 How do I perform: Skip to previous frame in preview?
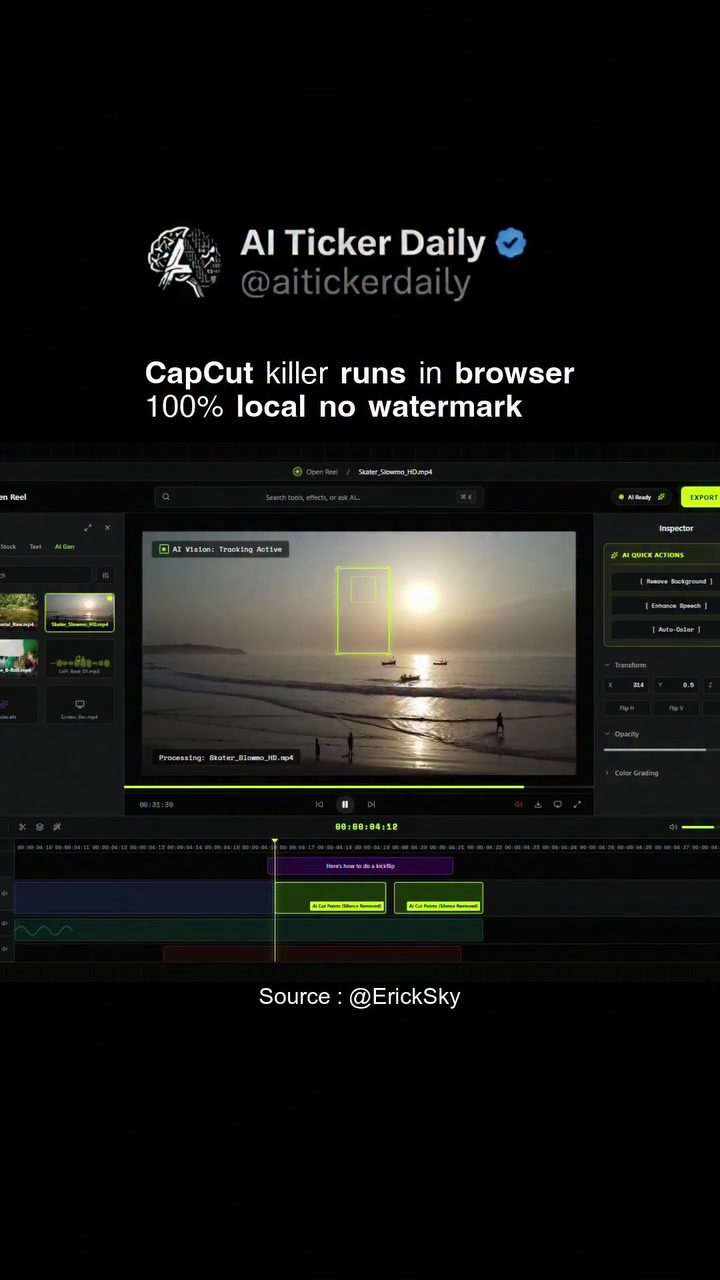(x=319, y=804)
